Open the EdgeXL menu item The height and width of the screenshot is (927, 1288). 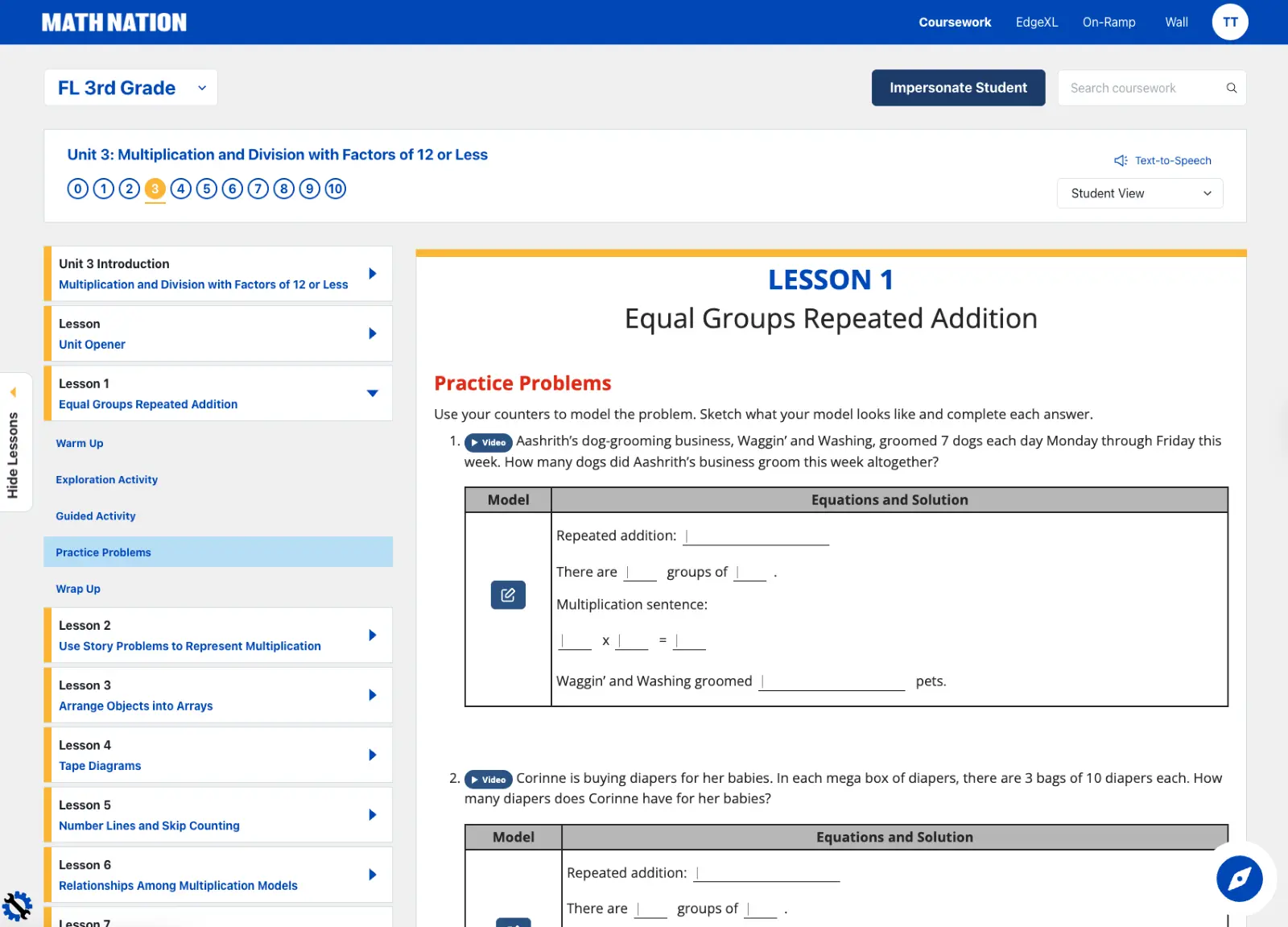click(x=1036, y=23)
